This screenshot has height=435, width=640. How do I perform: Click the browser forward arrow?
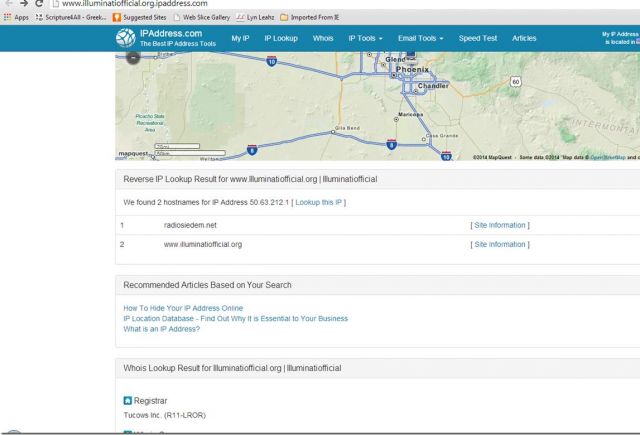click(x=24, y=3)
